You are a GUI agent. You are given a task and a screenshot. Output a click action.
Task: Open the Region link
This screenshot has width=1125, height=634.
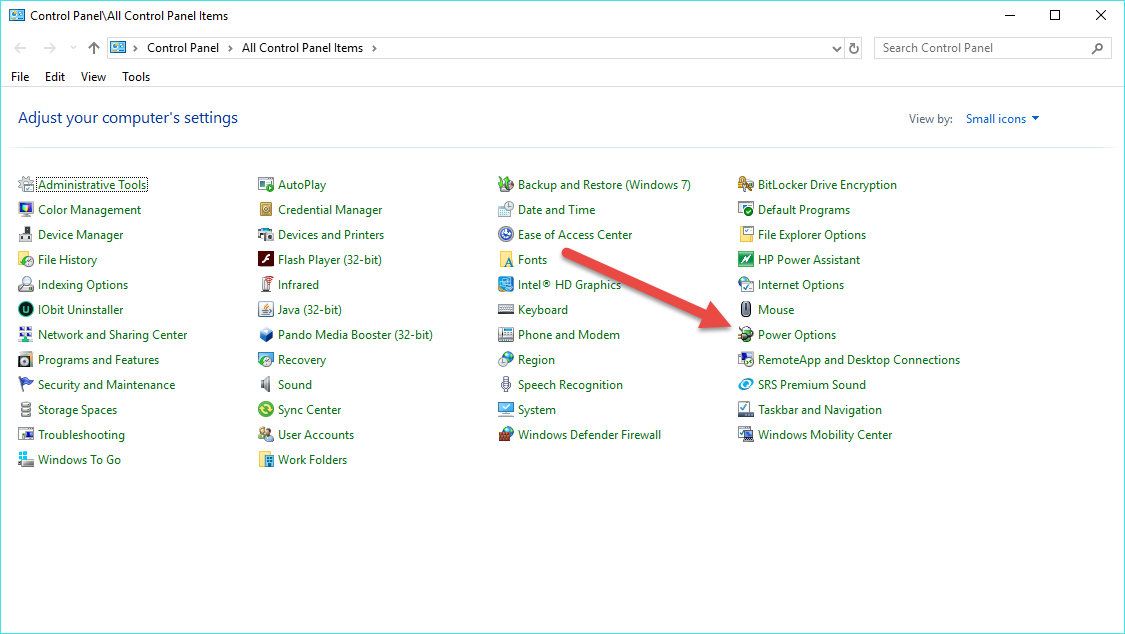click(x=536, y=360)
